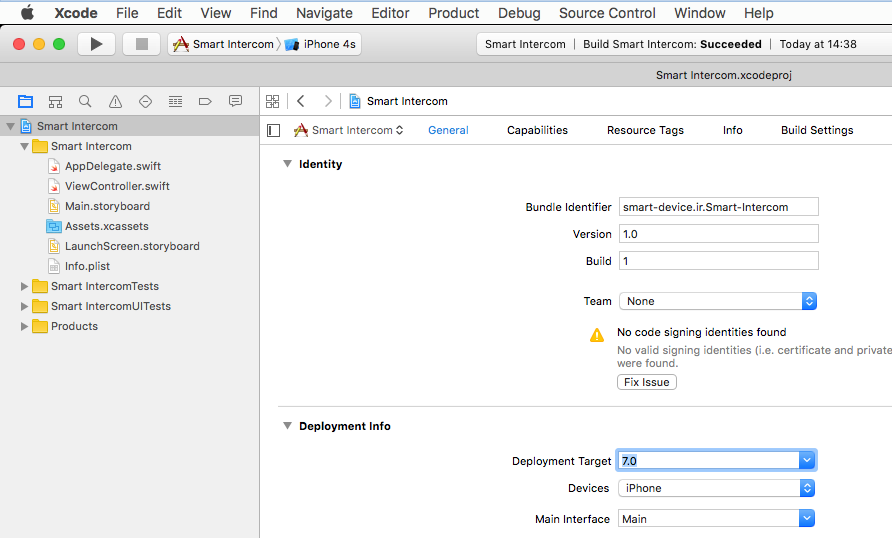
Task: Switch to the Capabilities tab
Action: point(537,130)
